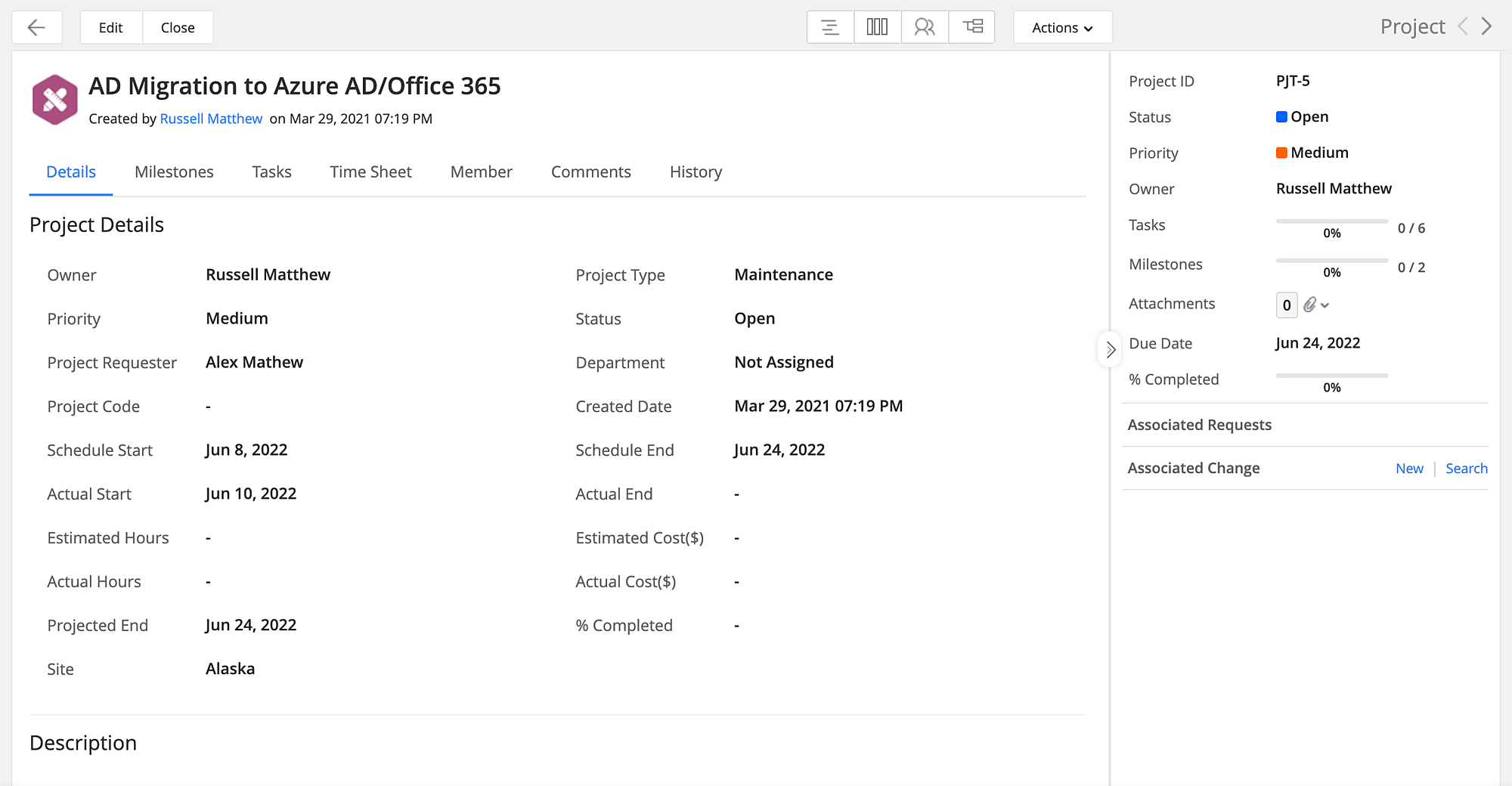The image size is (1512, 786).
Task: Click the project hexagon logo icon
Action: 54,100
